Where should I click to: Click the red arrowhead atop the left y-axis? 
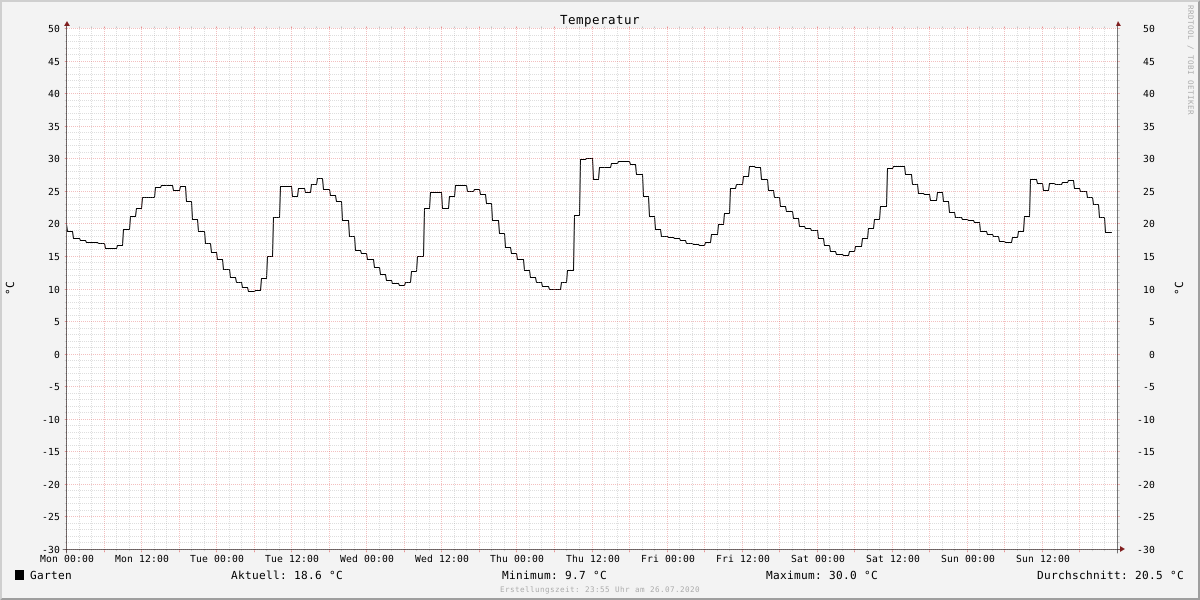click(67, 23)
